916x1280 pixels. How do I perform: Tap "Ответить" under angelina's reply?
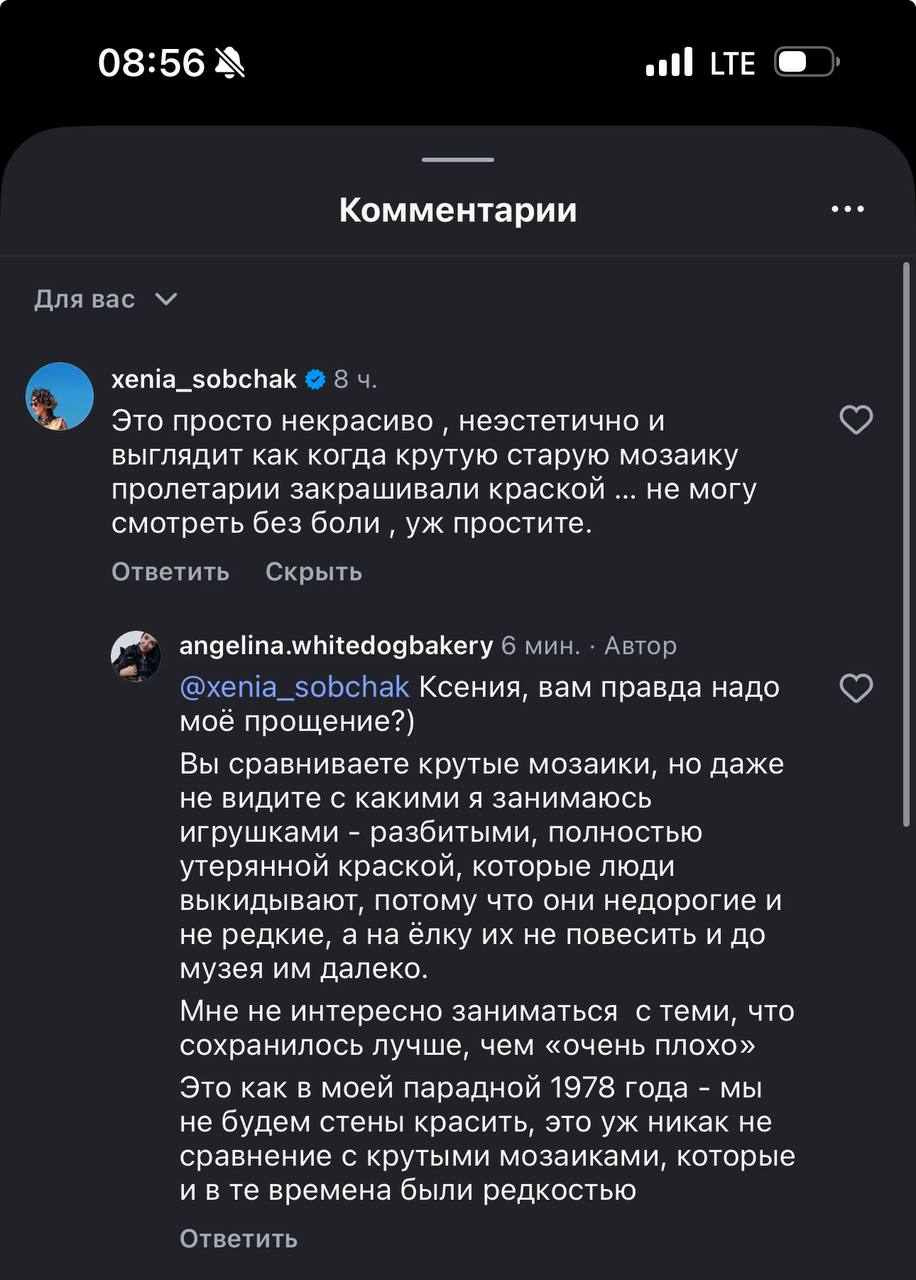click(238, 1238)
